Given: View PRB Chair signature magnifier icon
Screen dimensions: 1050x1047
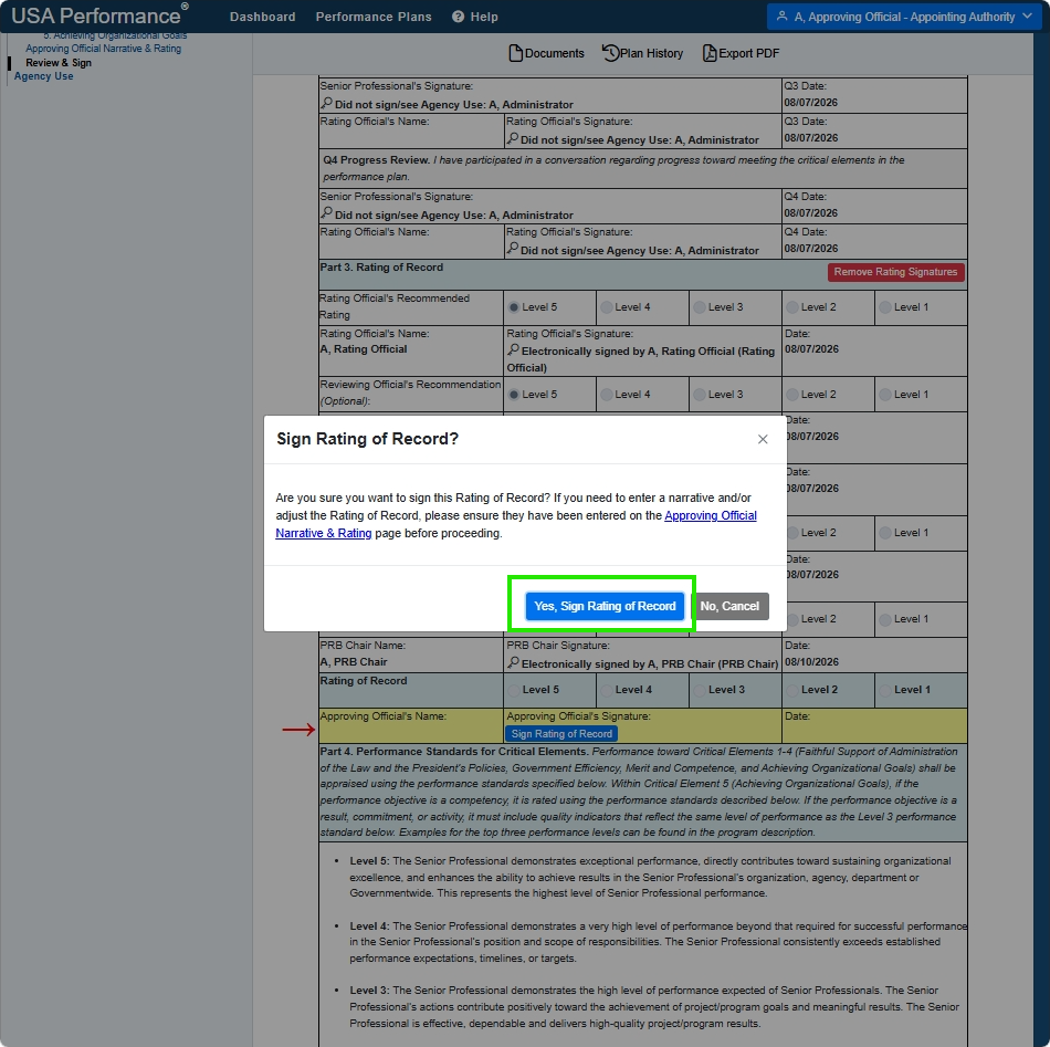Looking at the screenshot, I should 513,663.
